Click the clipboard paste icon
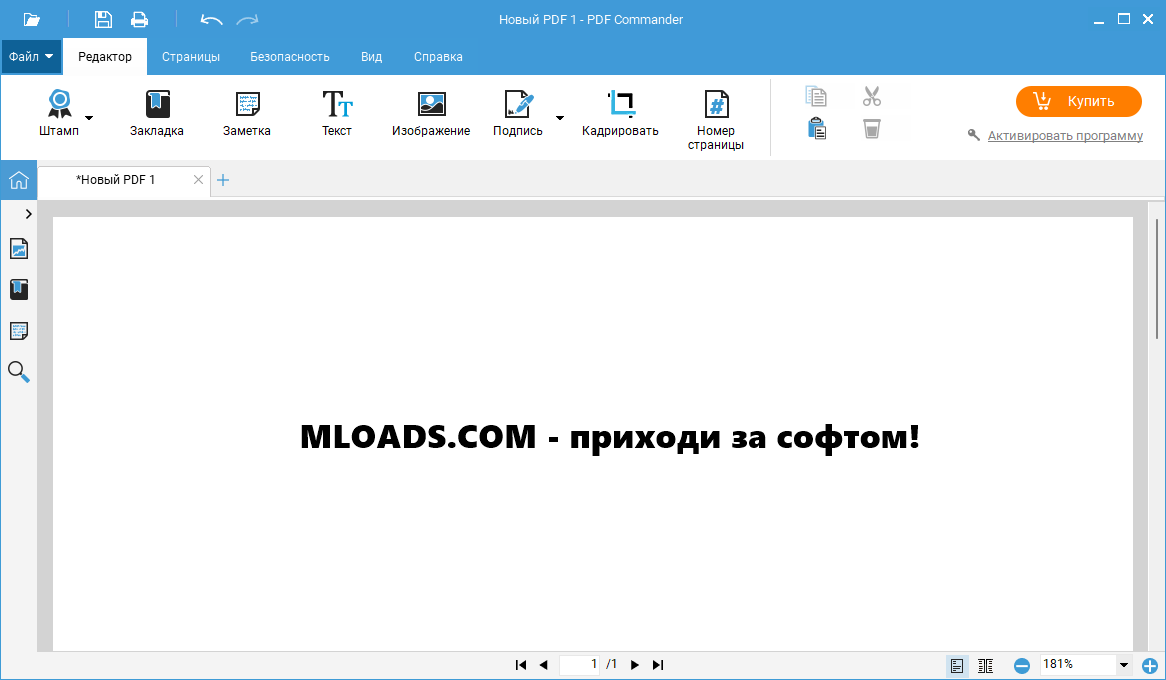 816,129
